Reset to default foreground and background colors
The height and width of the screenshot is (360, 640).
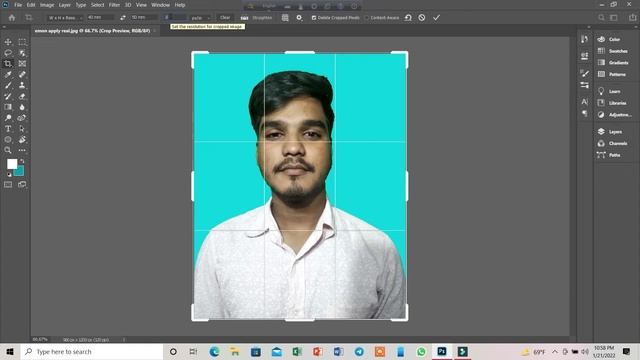9,175
